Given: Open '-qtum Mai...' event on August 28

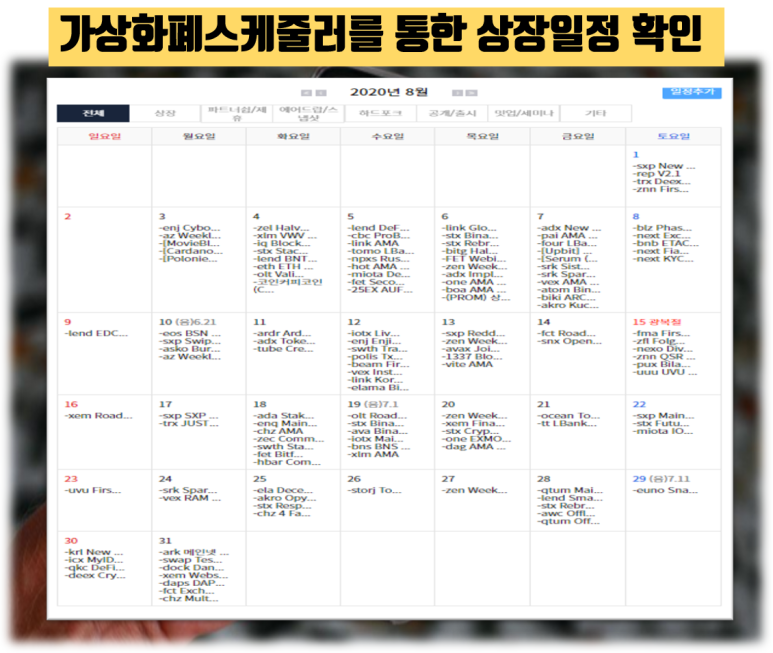Looking at the screenshot, I should pos(569,490).
